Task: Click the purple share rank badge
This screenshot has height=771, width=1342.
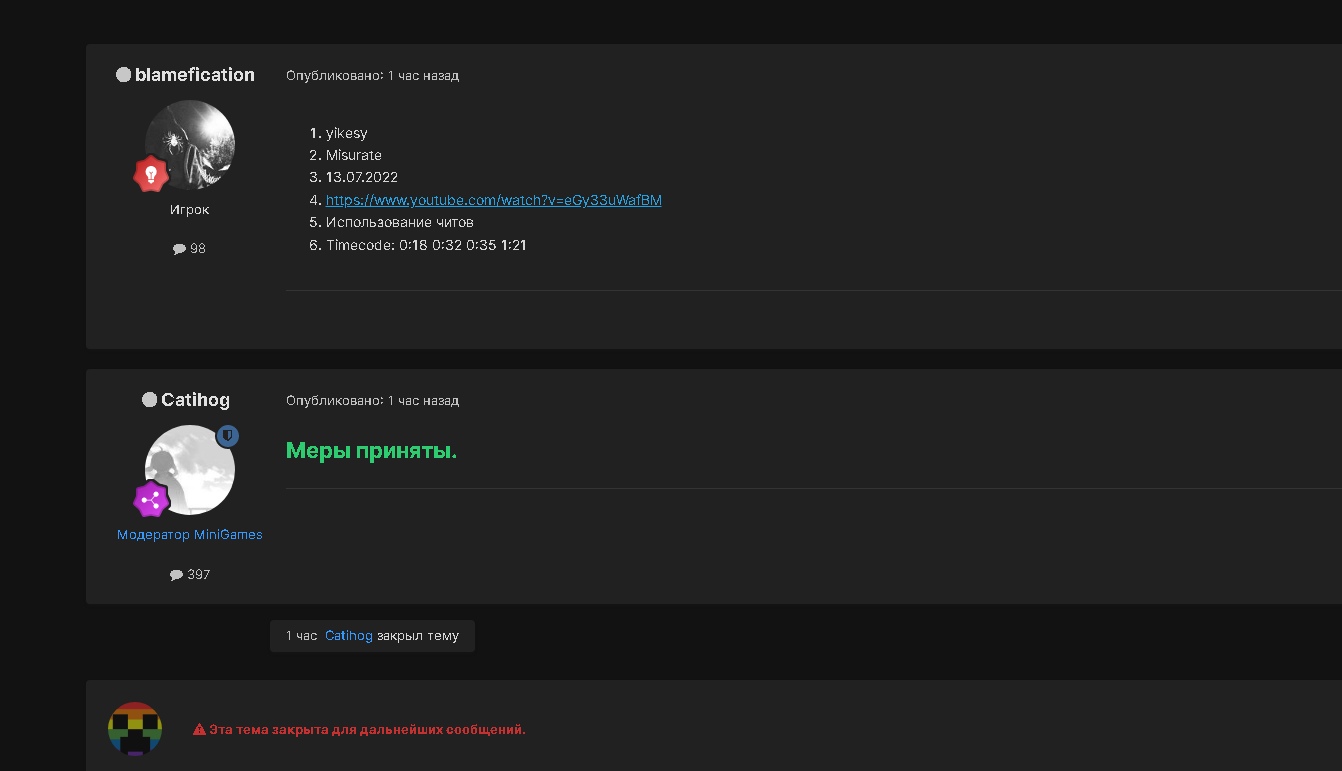Action: coord(151,500)
